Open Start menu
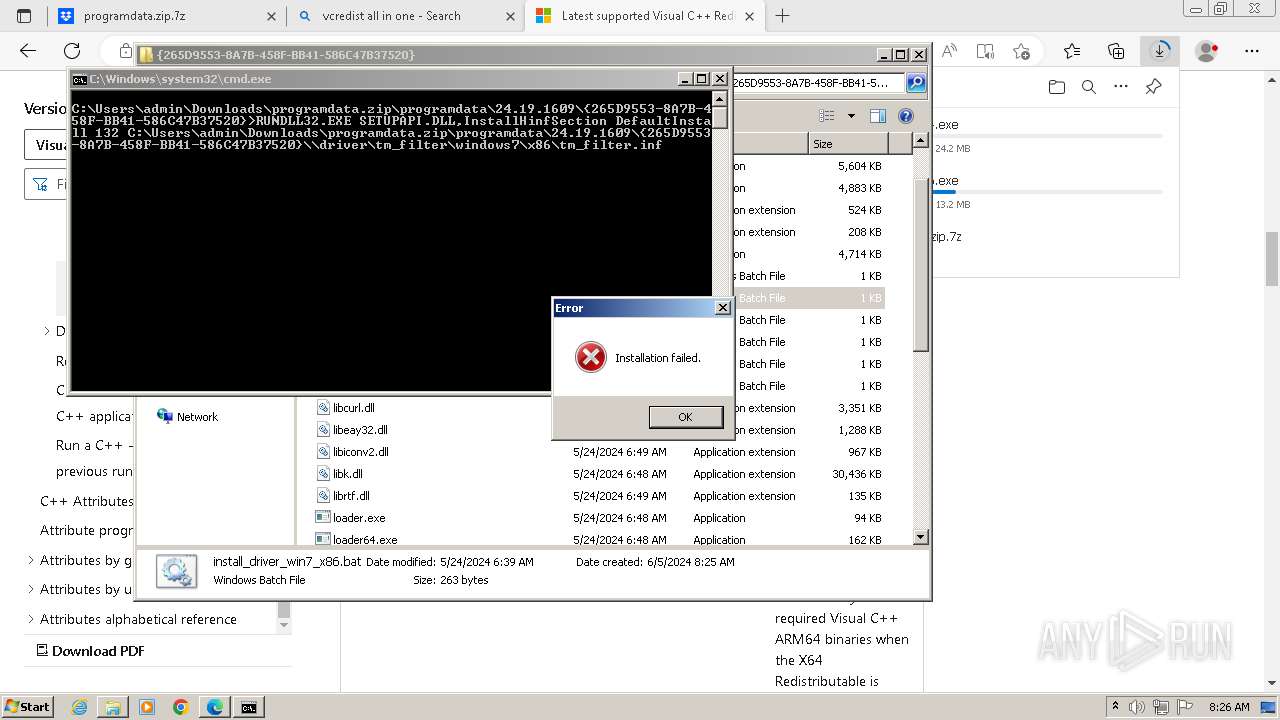Viewport: 1280px width, 720px height. 27,706
